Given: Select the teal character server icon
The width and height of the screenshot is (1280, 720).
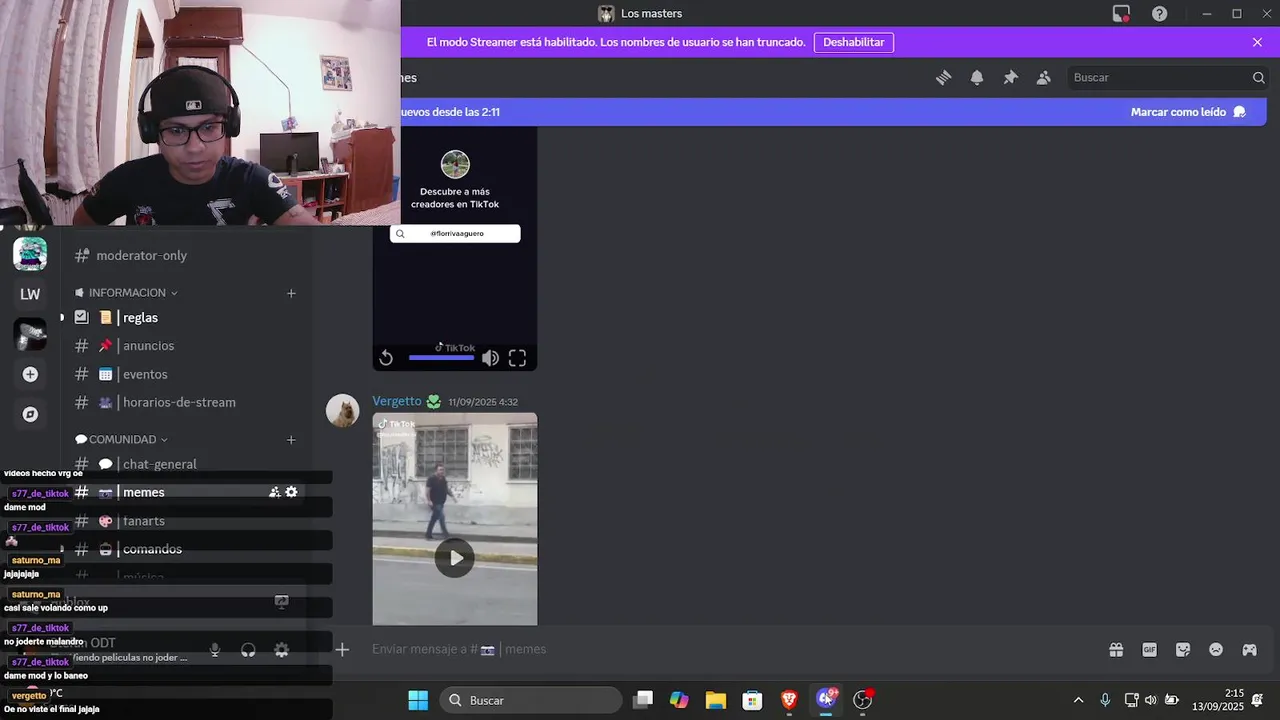Looking at the screenshot, I should click(x=30, y=254).
